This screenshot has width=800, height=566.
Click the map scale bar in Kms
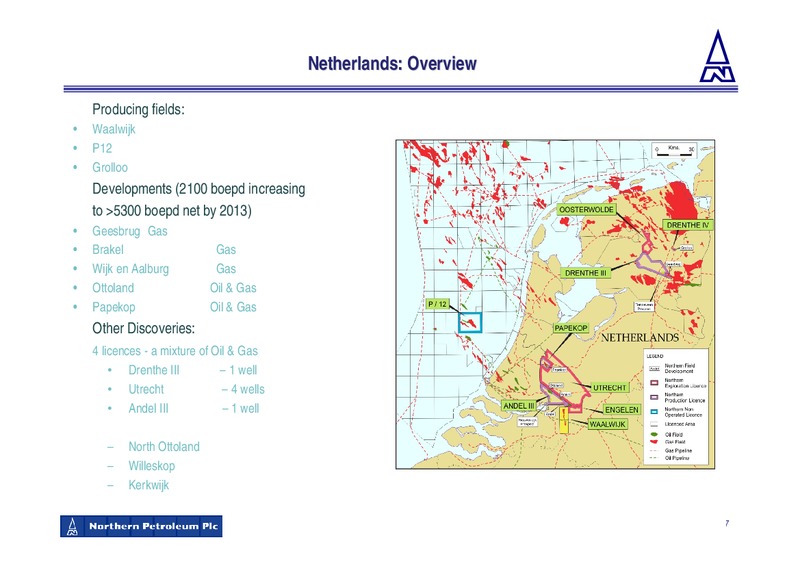click(674, 150)
